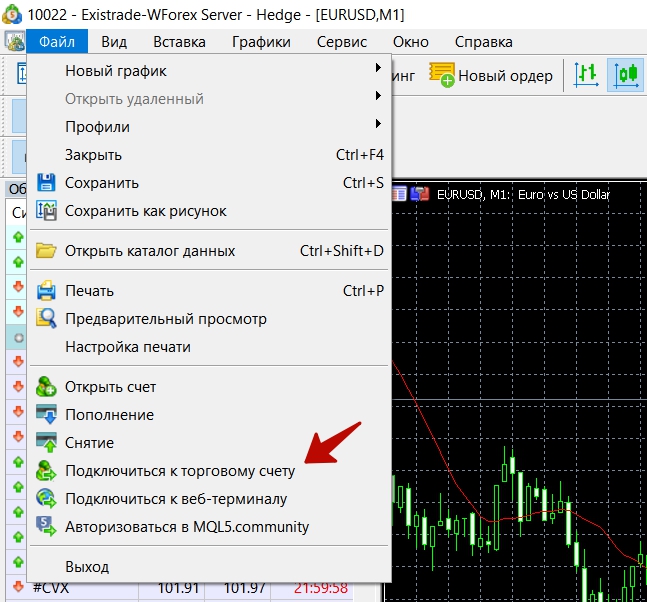Switch chart to Japanese candlesticks mode
The image size is (647, 602).
point(625,75)
